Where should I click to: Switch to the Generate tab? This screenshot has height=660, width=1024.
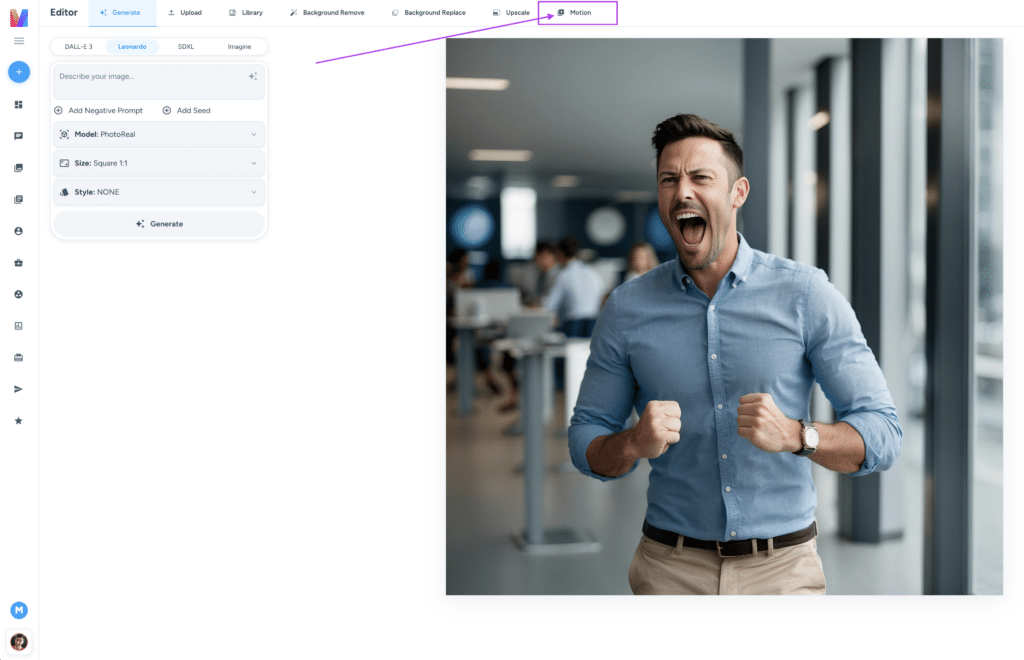pyautogui.click(x=122, y=13)
